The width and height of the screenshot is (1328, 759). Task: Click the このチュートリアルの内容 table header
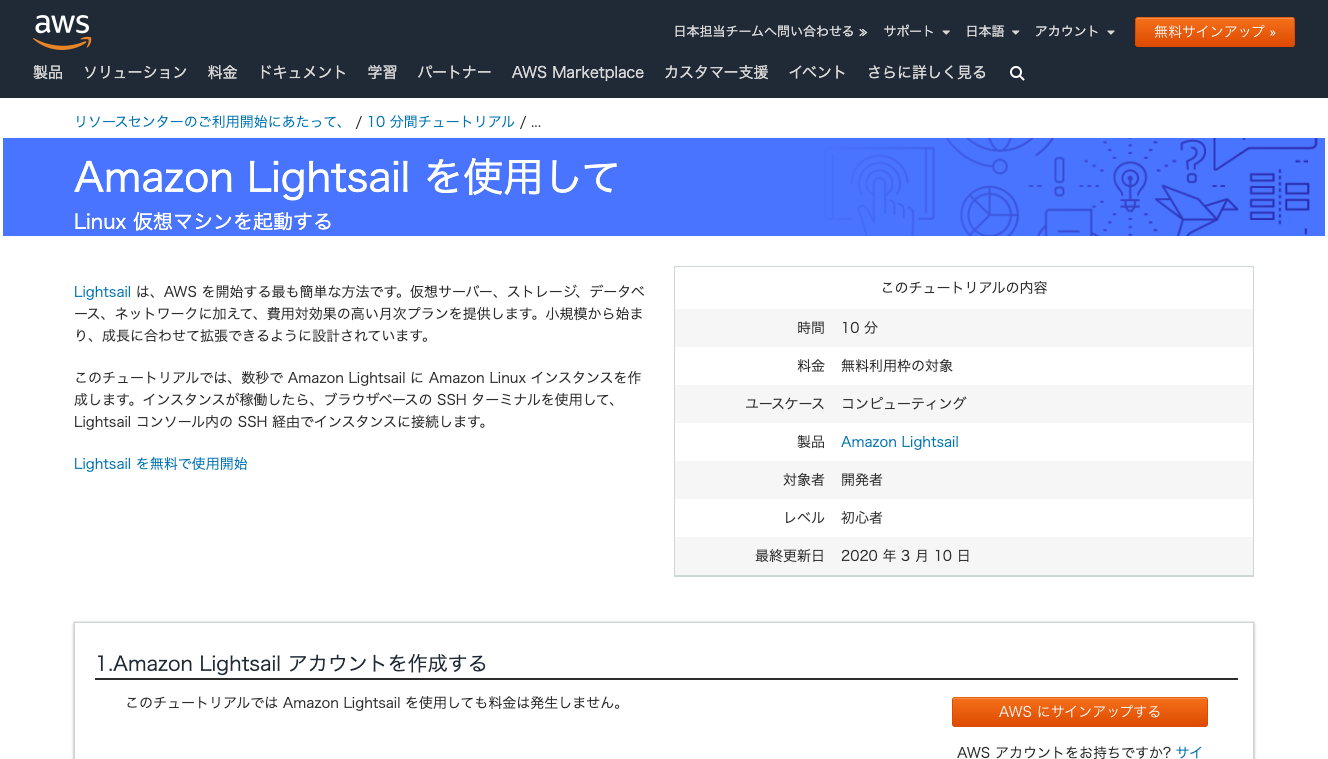964,288
